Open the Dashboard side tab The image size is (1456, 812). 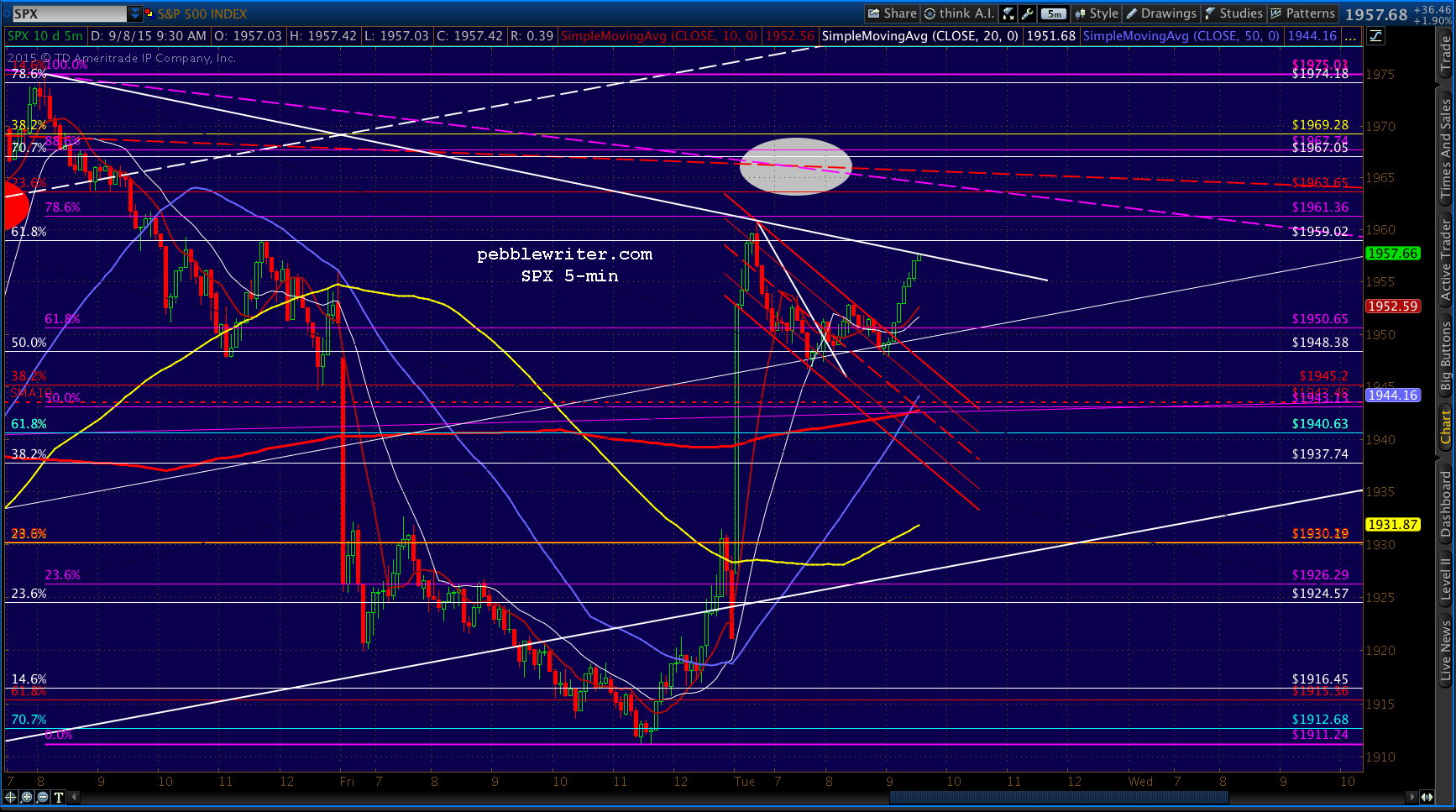[x=1446, y=504]
